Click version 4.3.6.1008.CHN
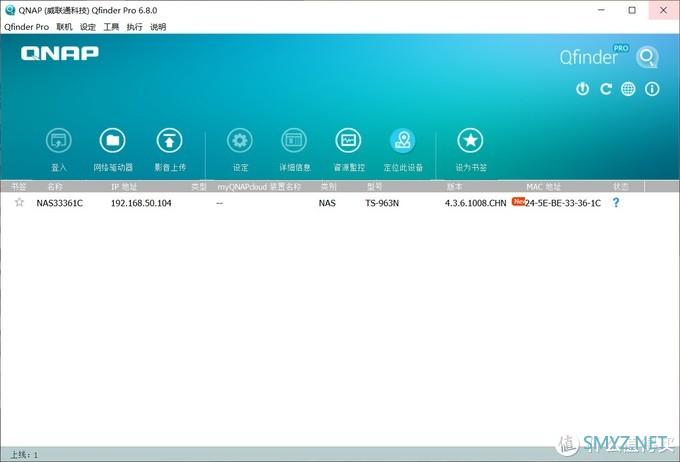Image resolution: width=680 pixels, height=462 pixels. (475, 203)
